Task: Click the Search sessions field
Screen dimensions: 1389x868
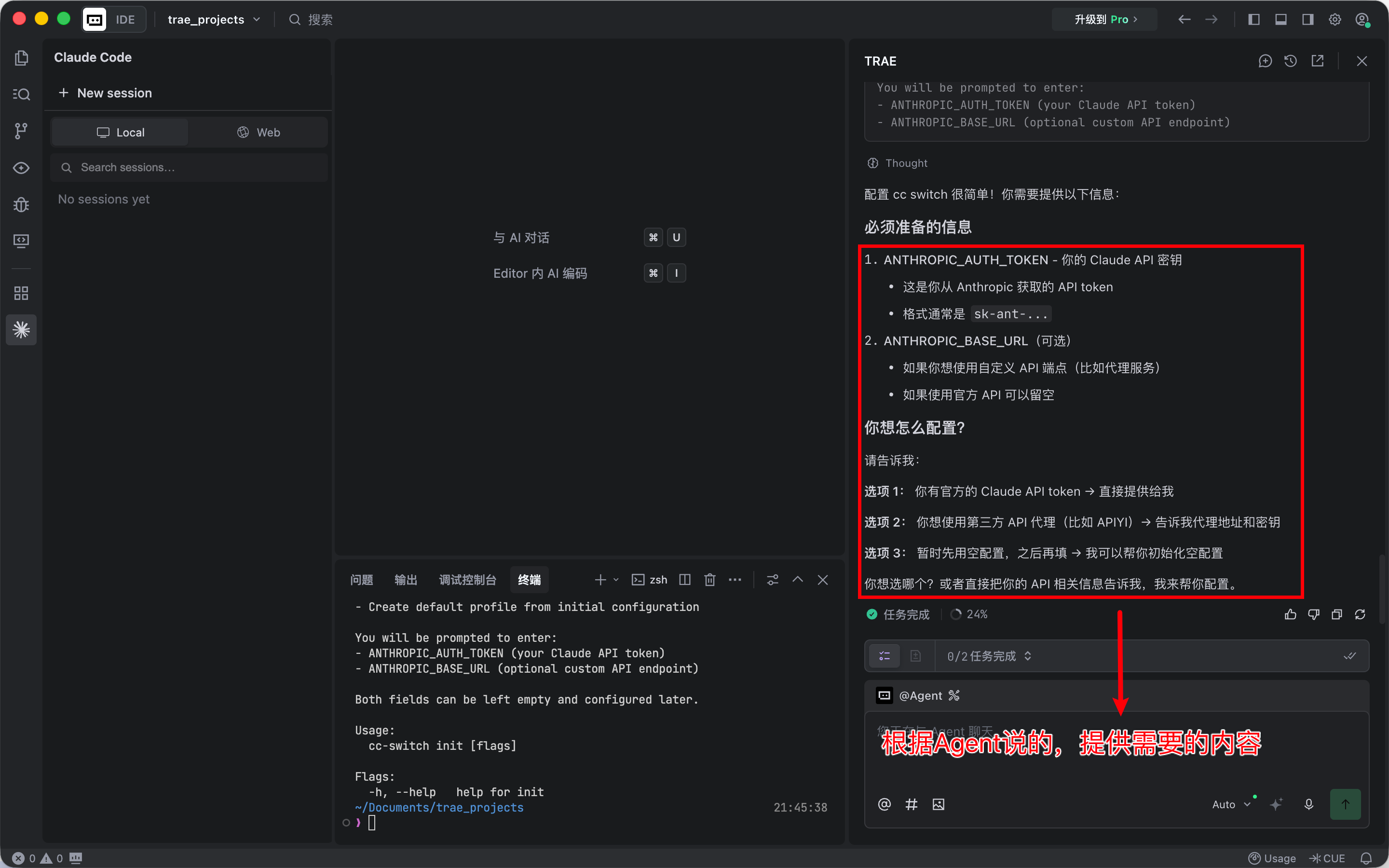Action: coord(189,167)
